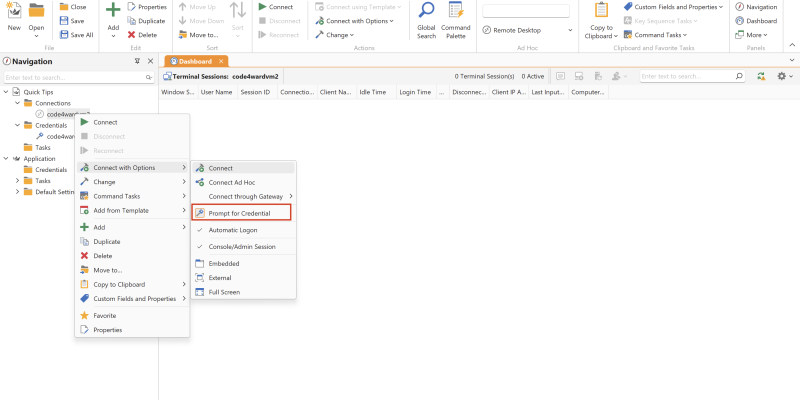Click Properties in the context menu
Screen dimensions: 800x400
(108, 330)
